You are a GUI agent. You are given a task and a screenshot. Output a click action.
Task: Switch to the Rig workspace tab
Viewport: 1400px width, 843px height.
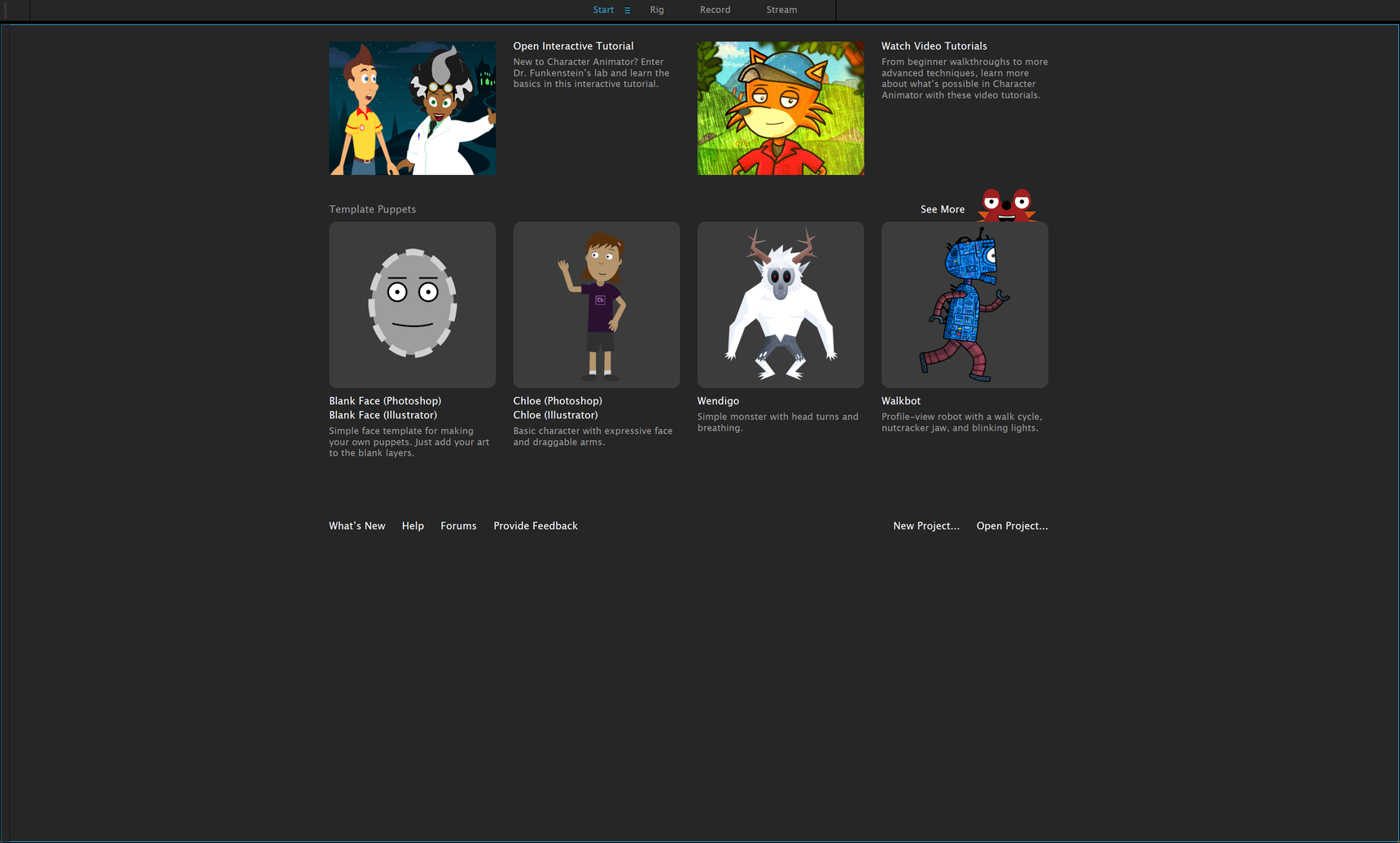657,10
